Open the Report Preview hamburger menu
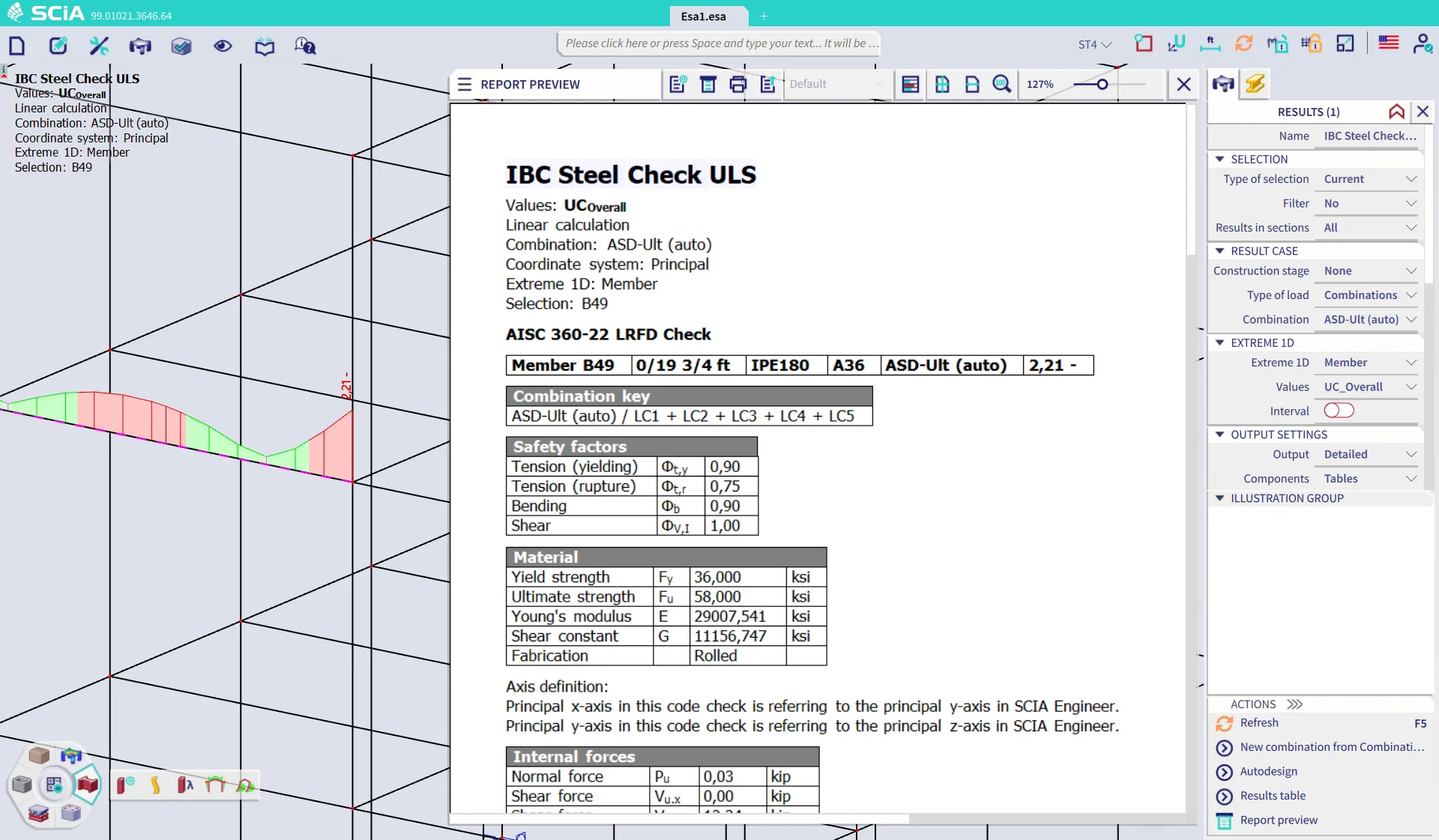Image resolution: width=1439 pixels, height=840 pixels. pos(465,84)
